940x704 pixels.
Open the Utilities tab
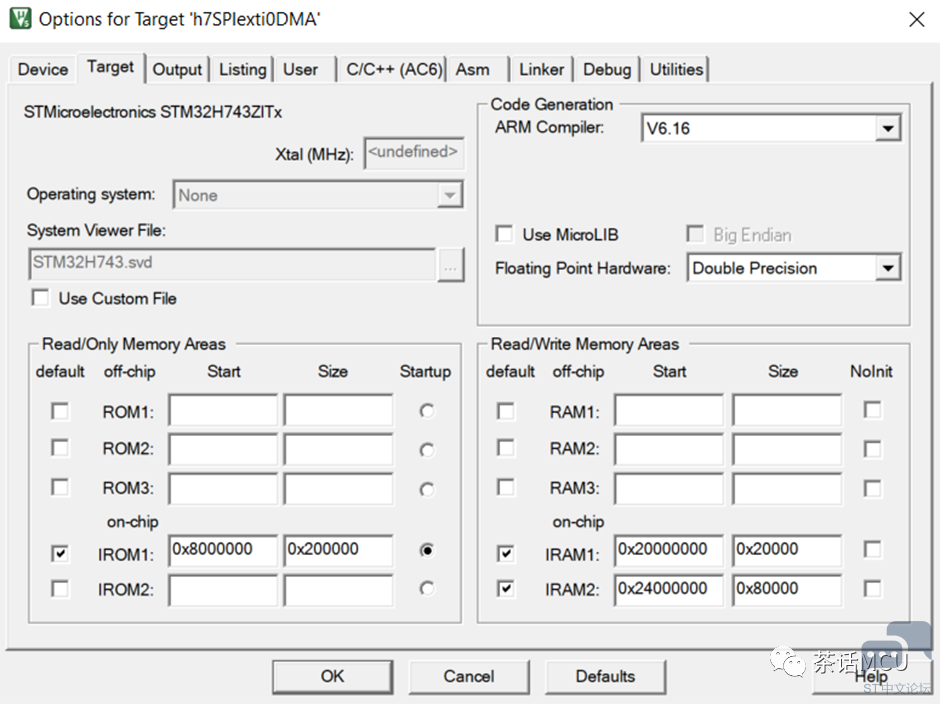[x=676, y=70]
